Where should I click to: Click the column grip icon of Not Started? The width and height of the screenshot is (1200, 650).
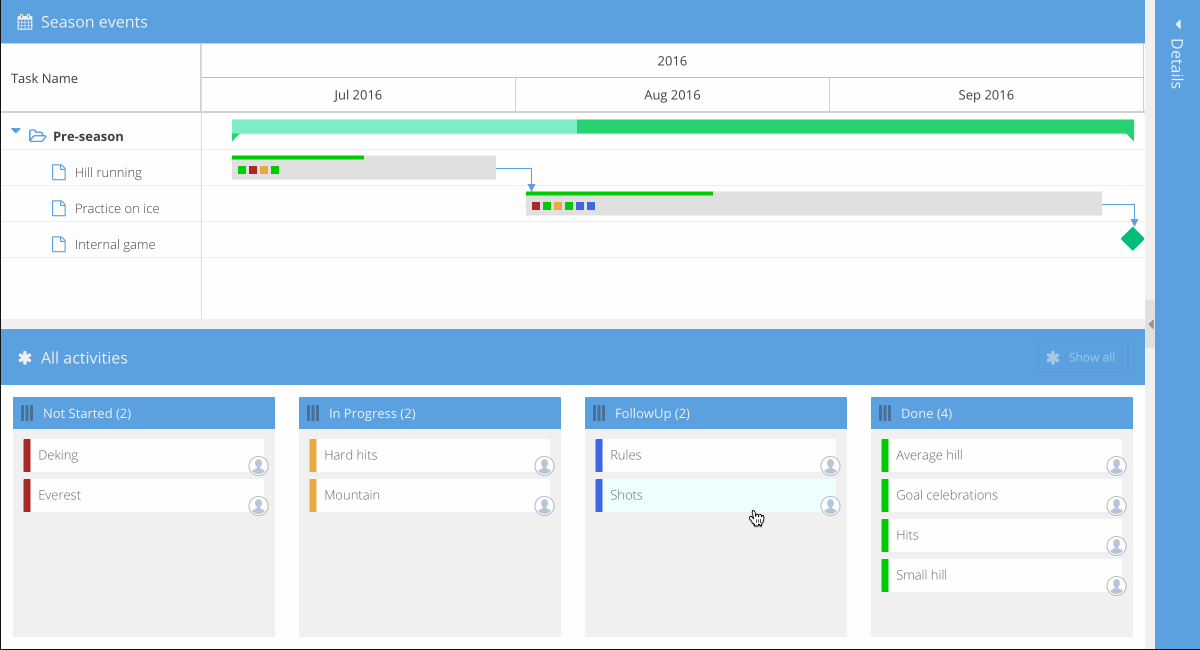(27, 413)
